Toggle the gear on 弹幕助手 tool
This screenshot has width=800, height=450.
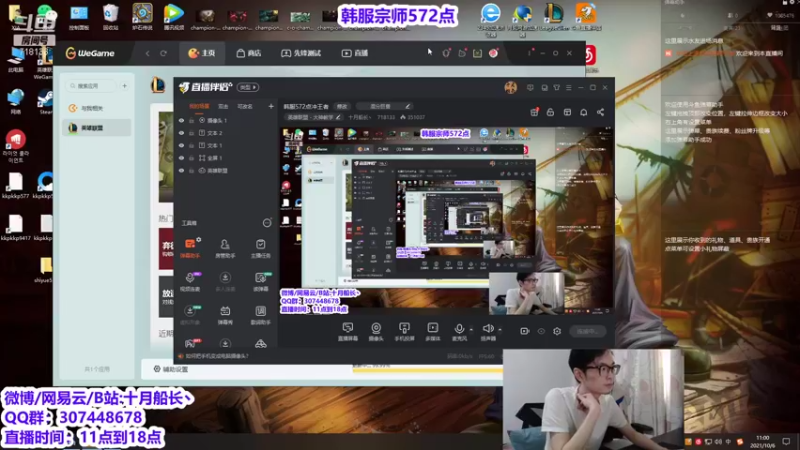click(x=198, y=239)
